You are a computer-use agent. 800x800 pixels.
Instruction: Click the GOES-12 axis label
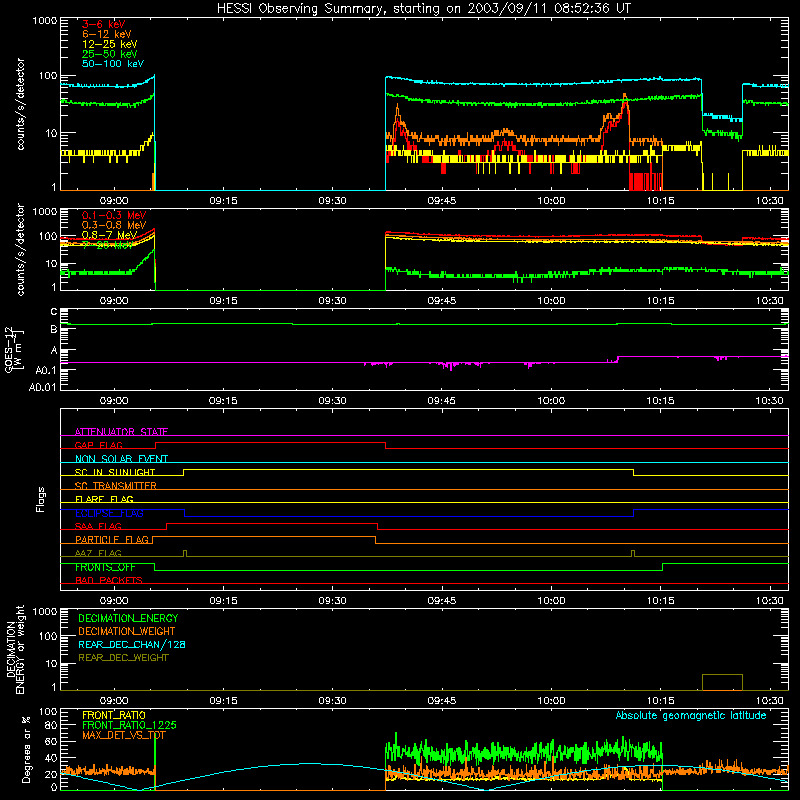pyautogui.click(x=13, y=349)
